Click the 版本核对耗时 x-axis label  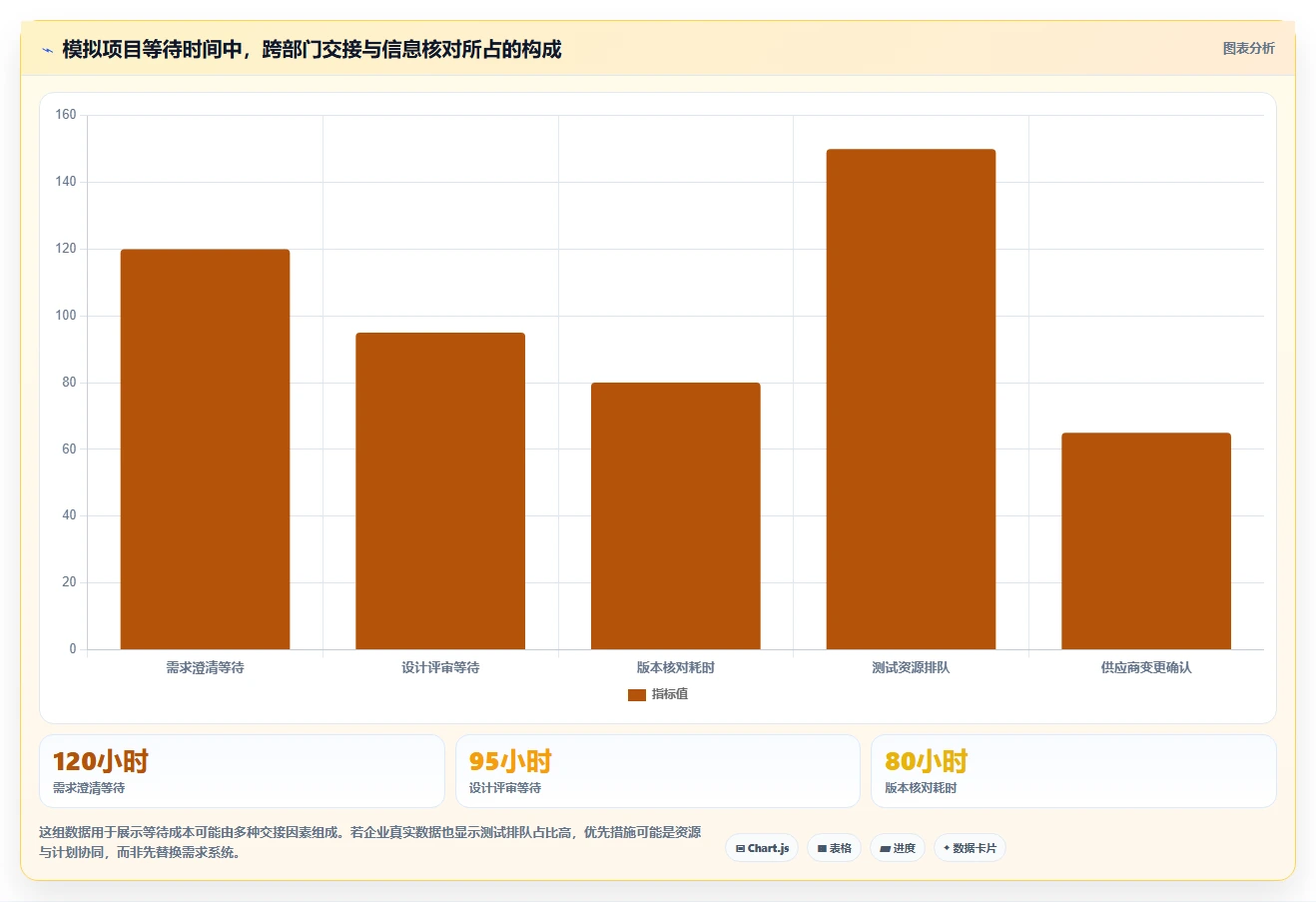pos(676,667)
